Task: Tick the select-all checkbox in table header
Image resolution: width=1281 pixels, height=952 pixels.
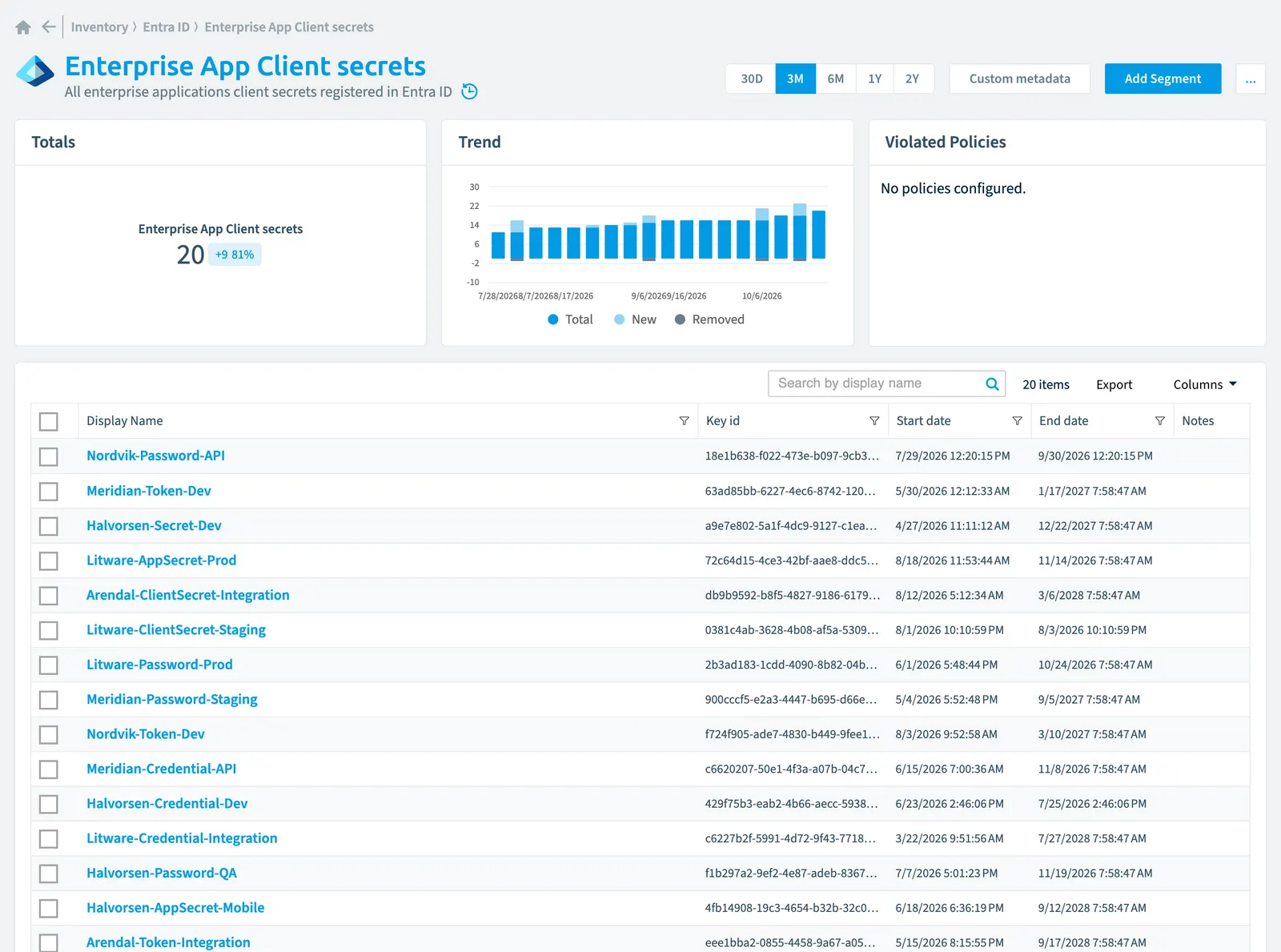Action: [49, 421]
